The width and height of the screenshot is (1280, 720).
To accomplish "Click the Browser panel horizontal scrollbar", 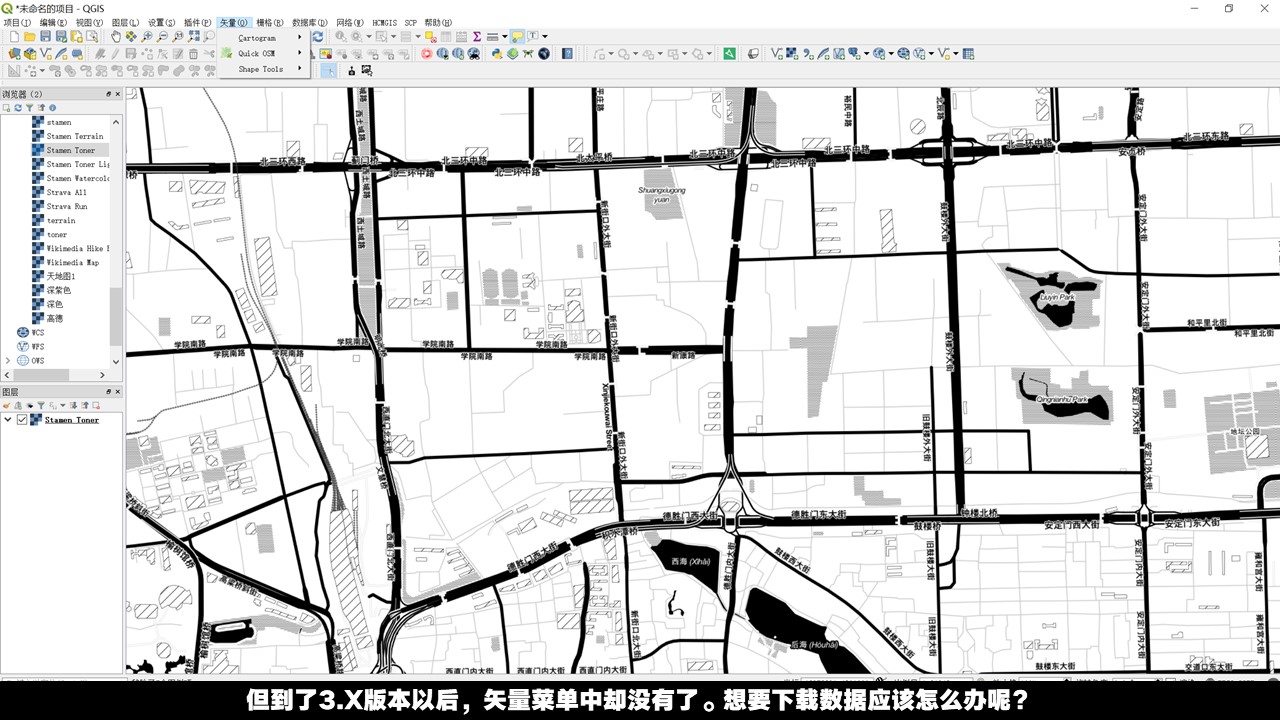I will pyautogui.click(x=40, y=374).
